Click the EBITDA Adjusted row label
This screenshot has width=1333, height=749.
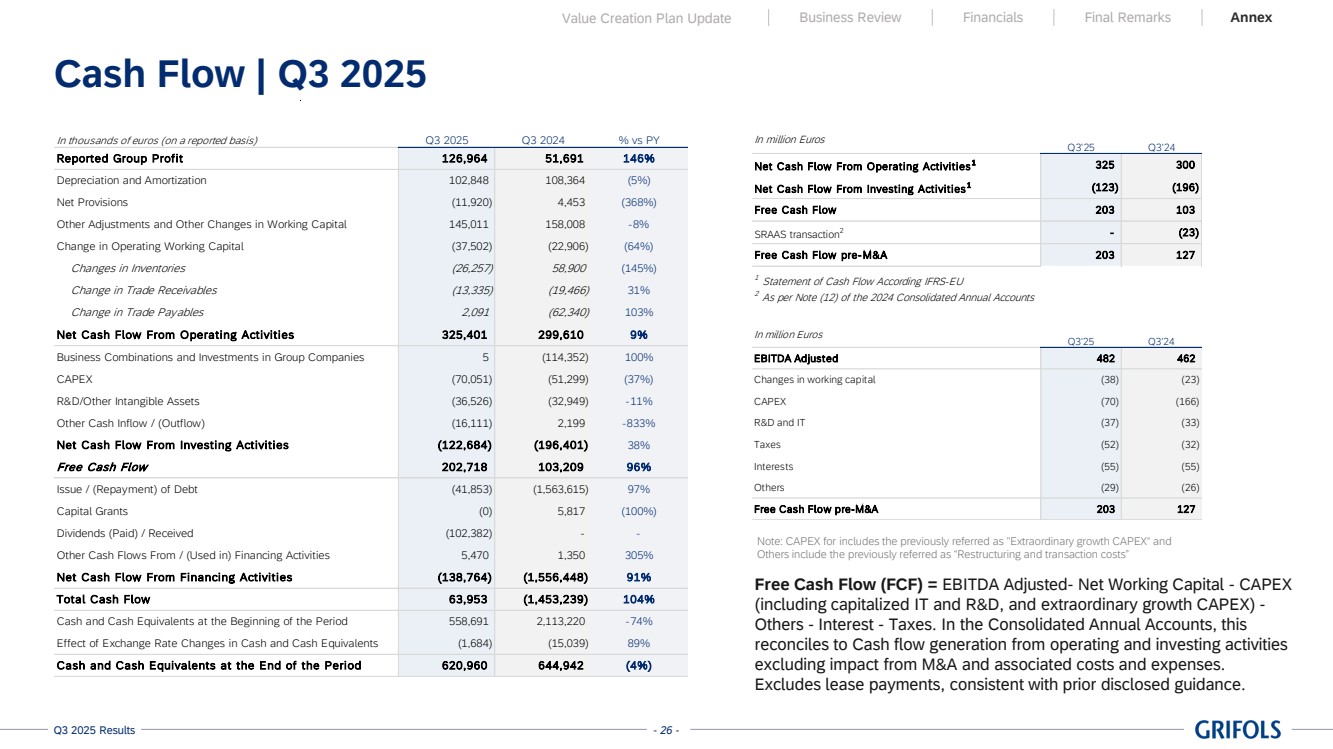coord(796,358)
